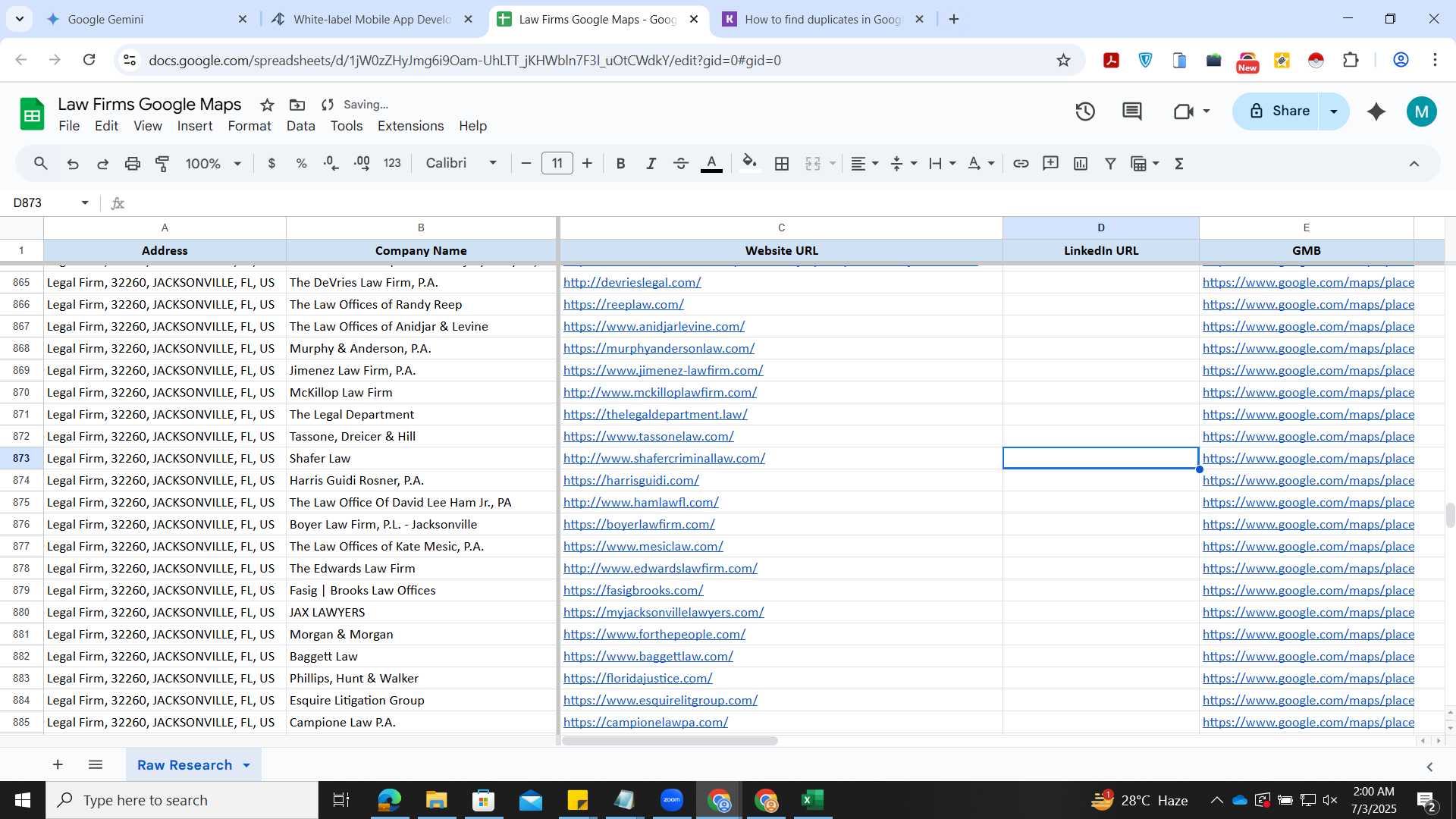Toggle bold formatting

tap(620, 163)
